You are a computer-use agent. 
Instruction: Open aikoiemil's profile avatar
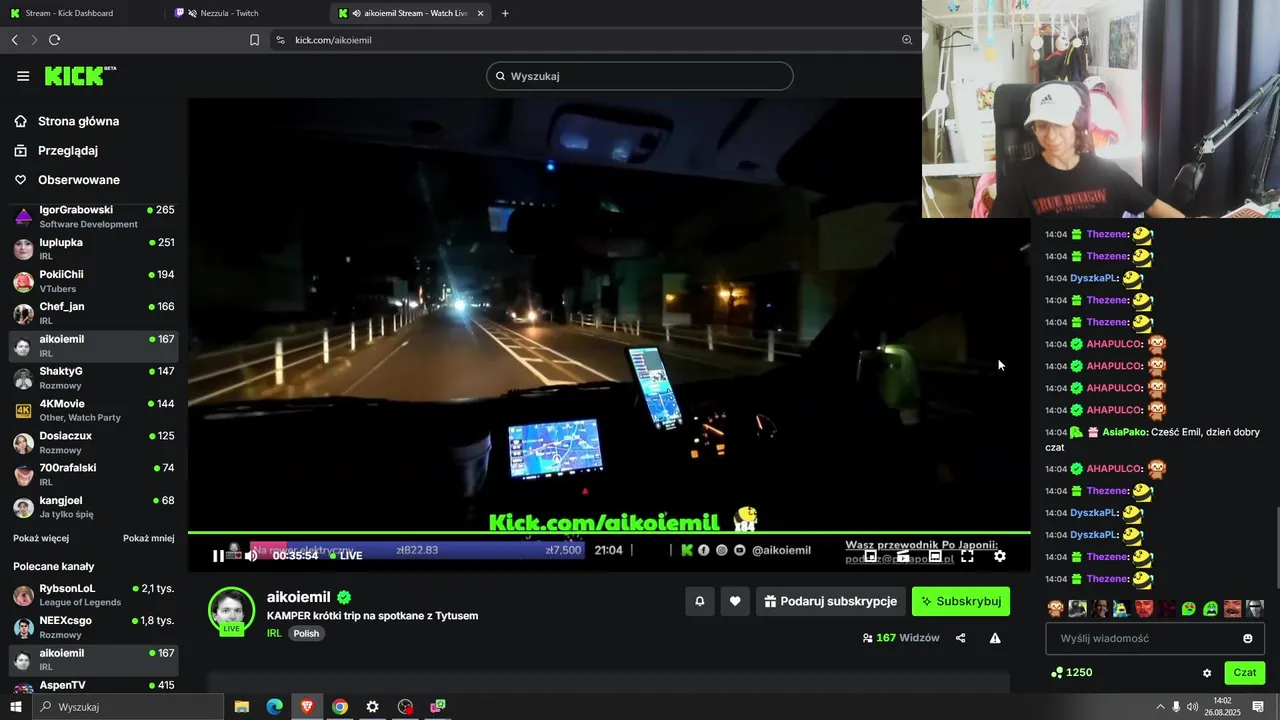point(231,610)
